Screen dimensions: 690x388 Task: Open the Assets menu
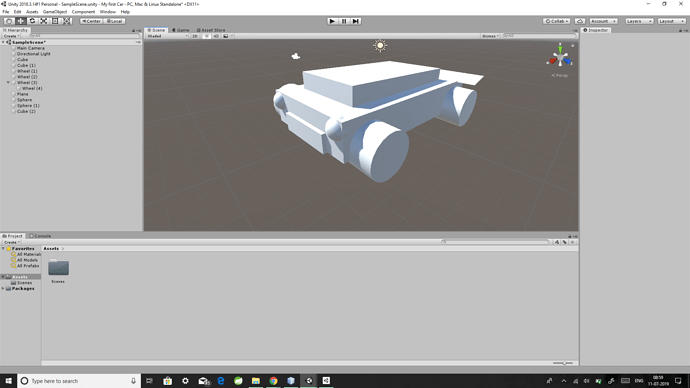click(32, 12)
